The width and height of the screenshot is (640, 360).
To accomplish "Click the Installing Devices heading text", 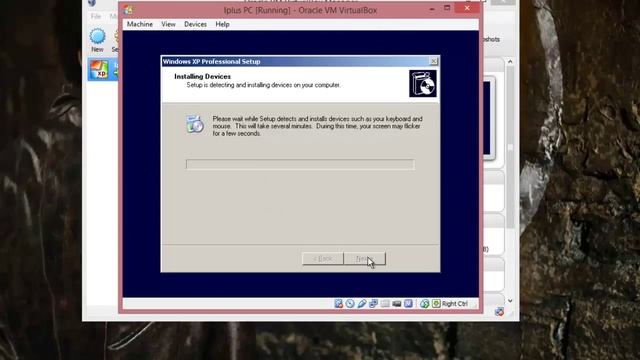I will (x=202, y=76).
